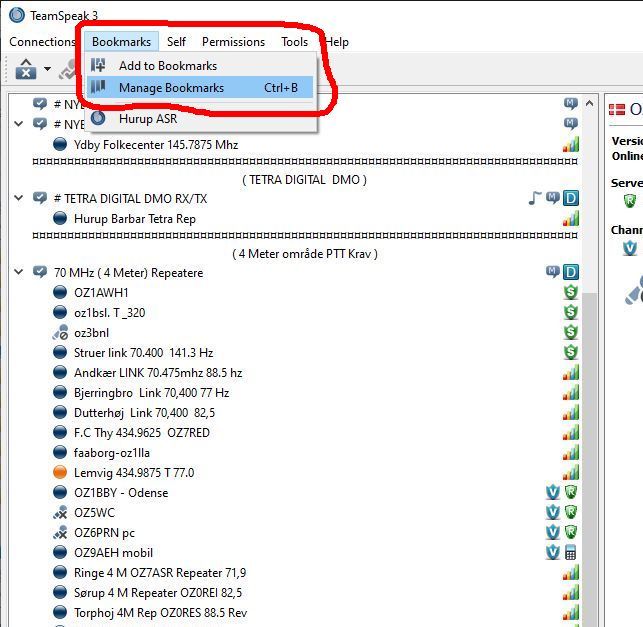Screen dimensions: 643x627
Task: Click V channel group badge in info panel
Action: 630,248
